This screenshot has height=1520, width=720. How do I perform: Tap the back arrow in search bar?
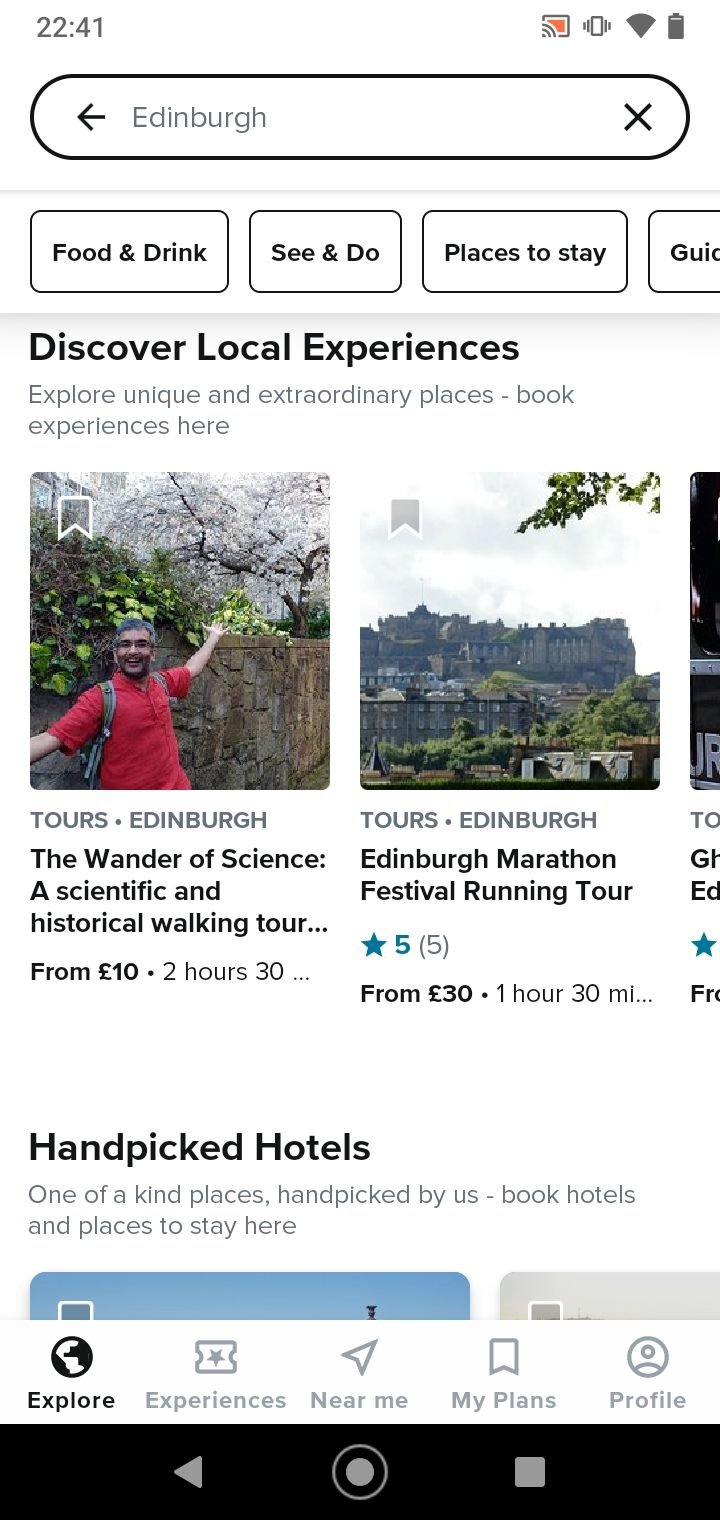(x=91, y=118)
